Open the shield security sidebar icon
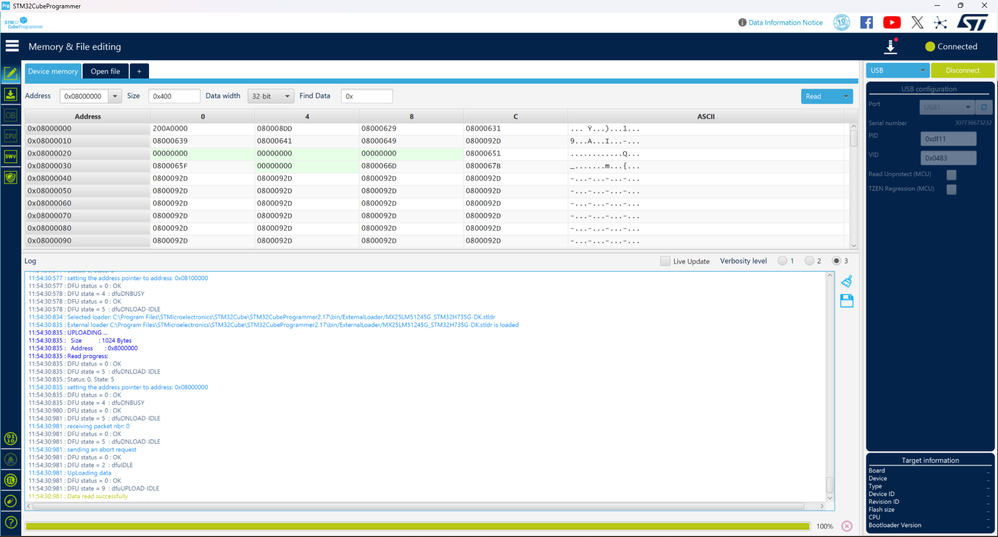 click(x=11, y=178)
